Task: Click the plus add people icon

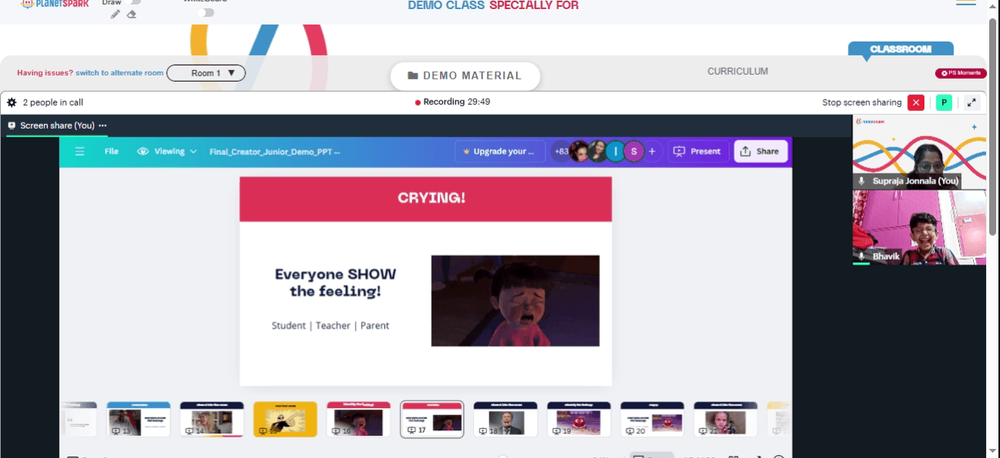Action: click(x=652, y=151)
